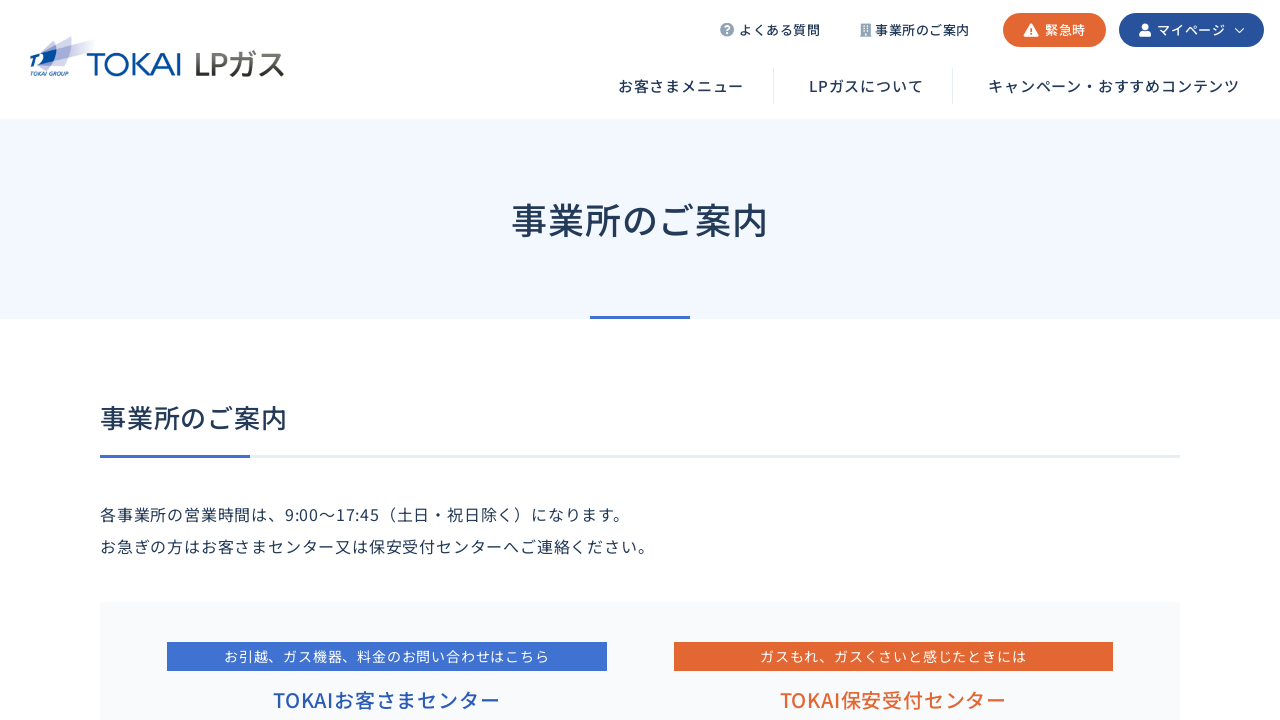Go to 事業所のご案内 header link
The image size is (1280, 720).
[x=921, y=30]
